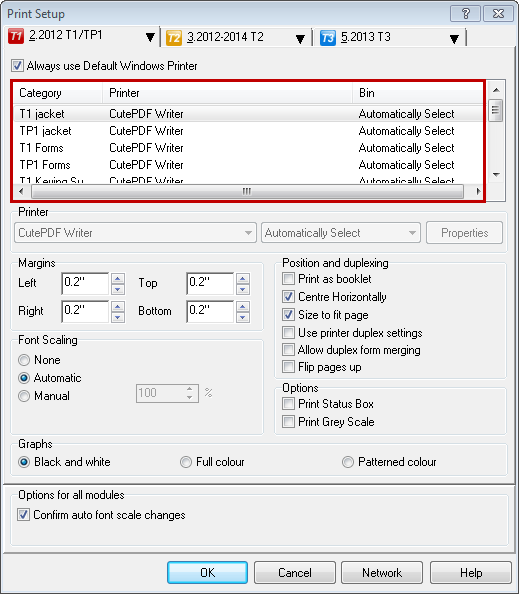Click the blue T3 module icon

[328, 38]
